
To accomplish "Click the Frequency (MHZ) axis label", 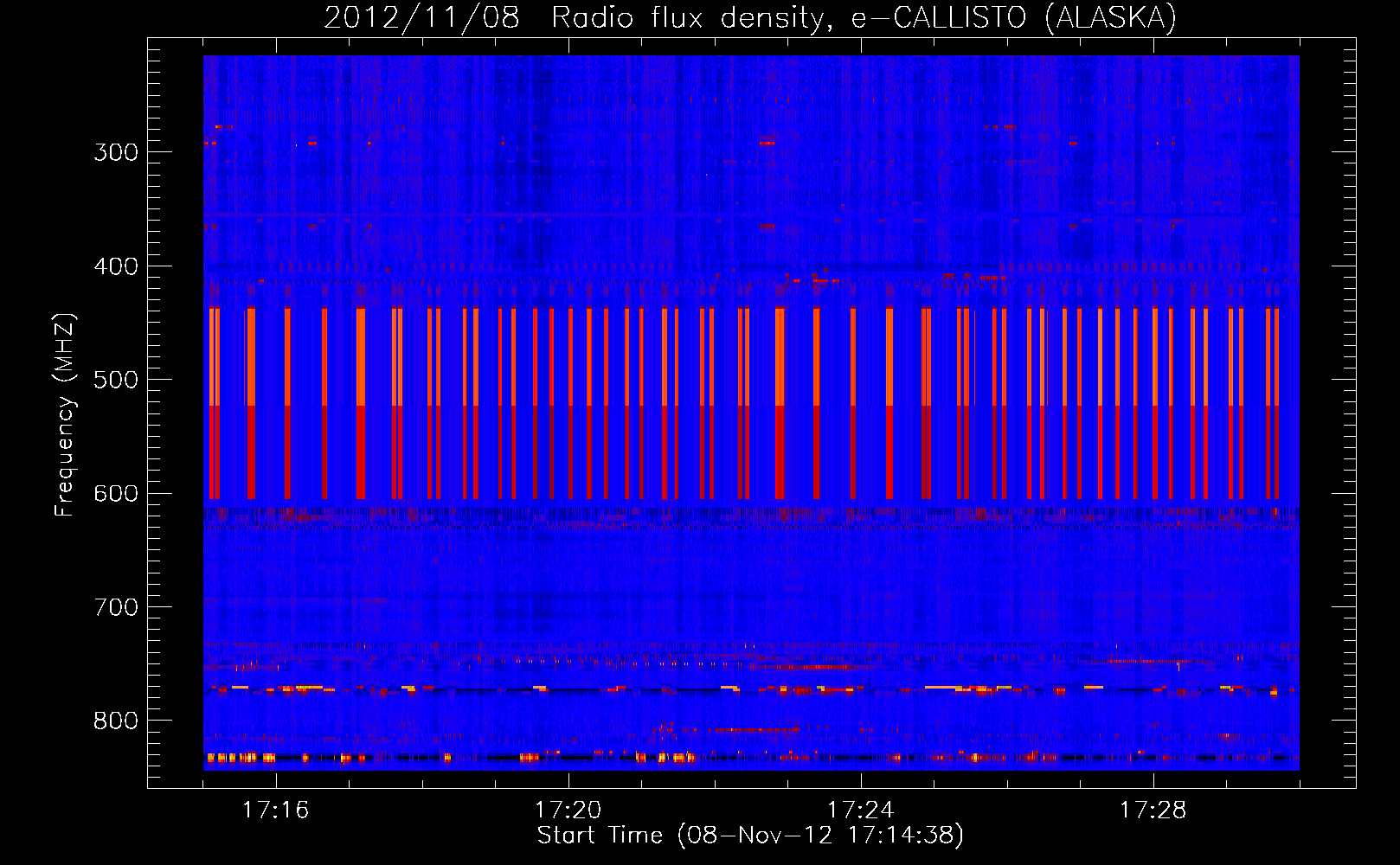I will click(65, 414).
